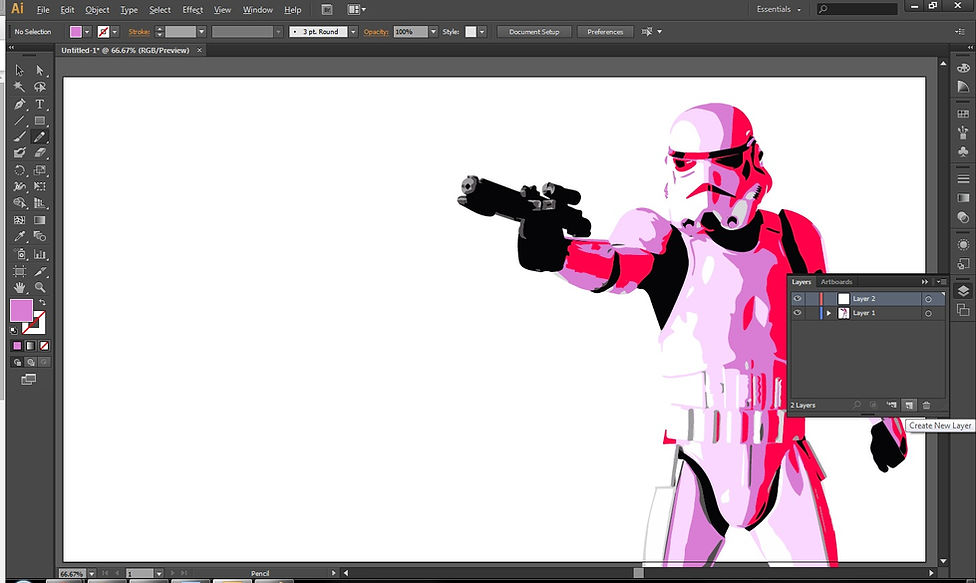Image resolution: width=976 pixels, height=583 pixels.
Task: Hide Layer 2 with its eye icon
Action: (x=797, y=299)
